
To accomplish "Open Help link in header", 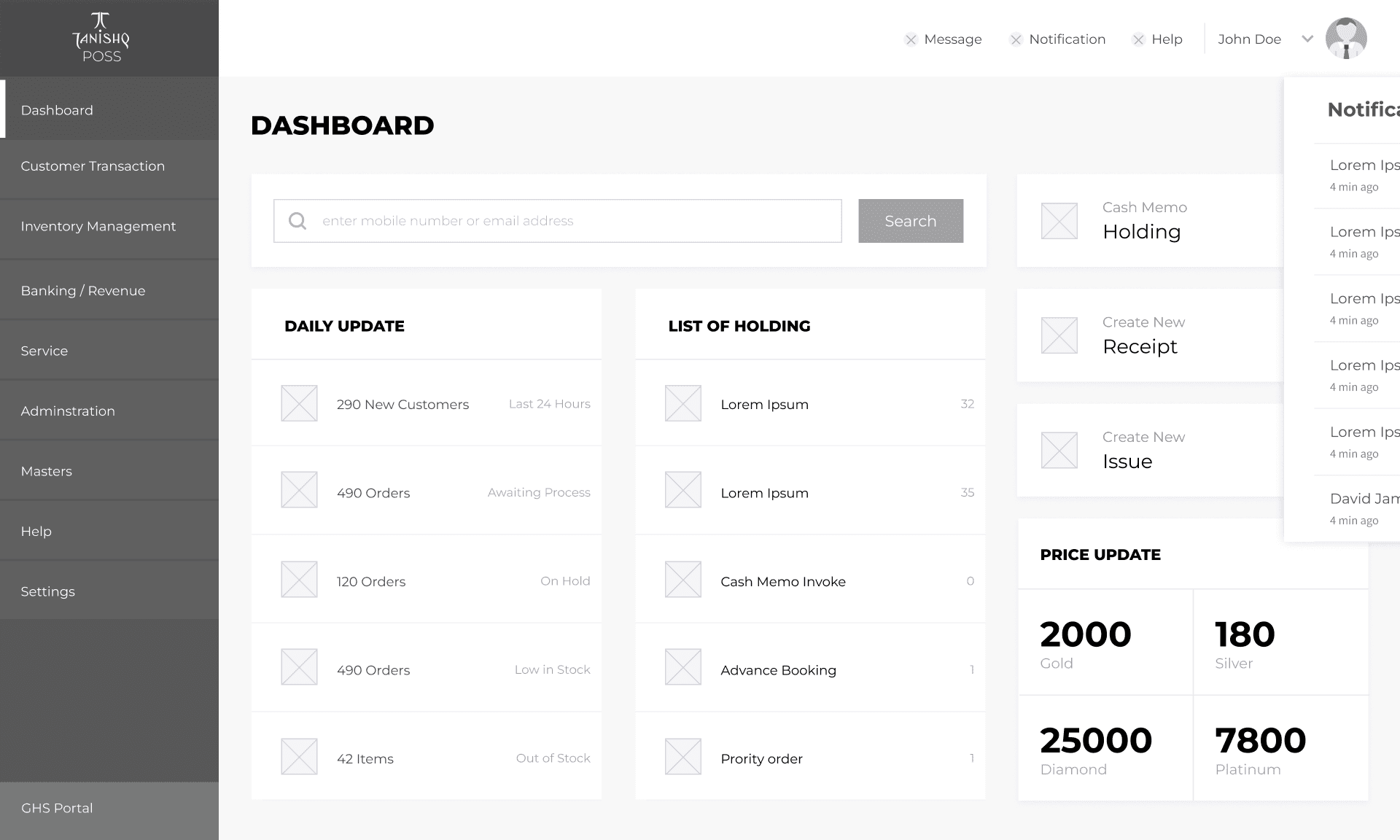I will (1167, 39).
